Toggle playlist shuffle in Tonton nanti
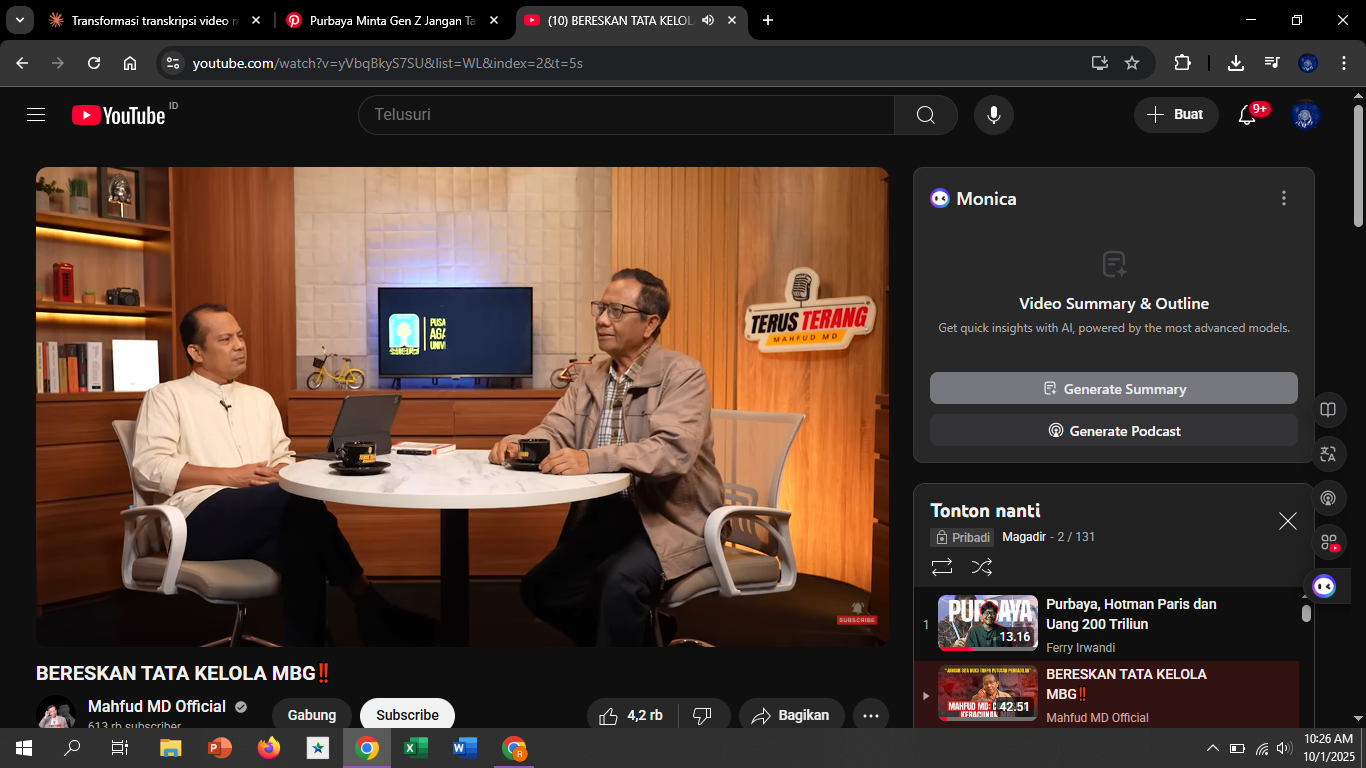This screenshot has height=768, width=1366. (x=982, y=567)
